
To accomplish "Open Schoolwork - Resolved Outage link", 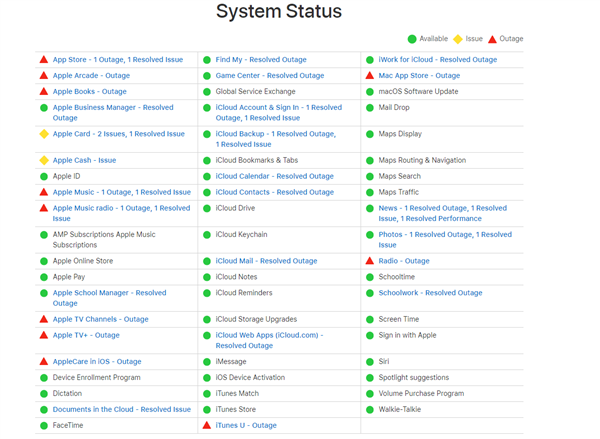I will 430,293.
